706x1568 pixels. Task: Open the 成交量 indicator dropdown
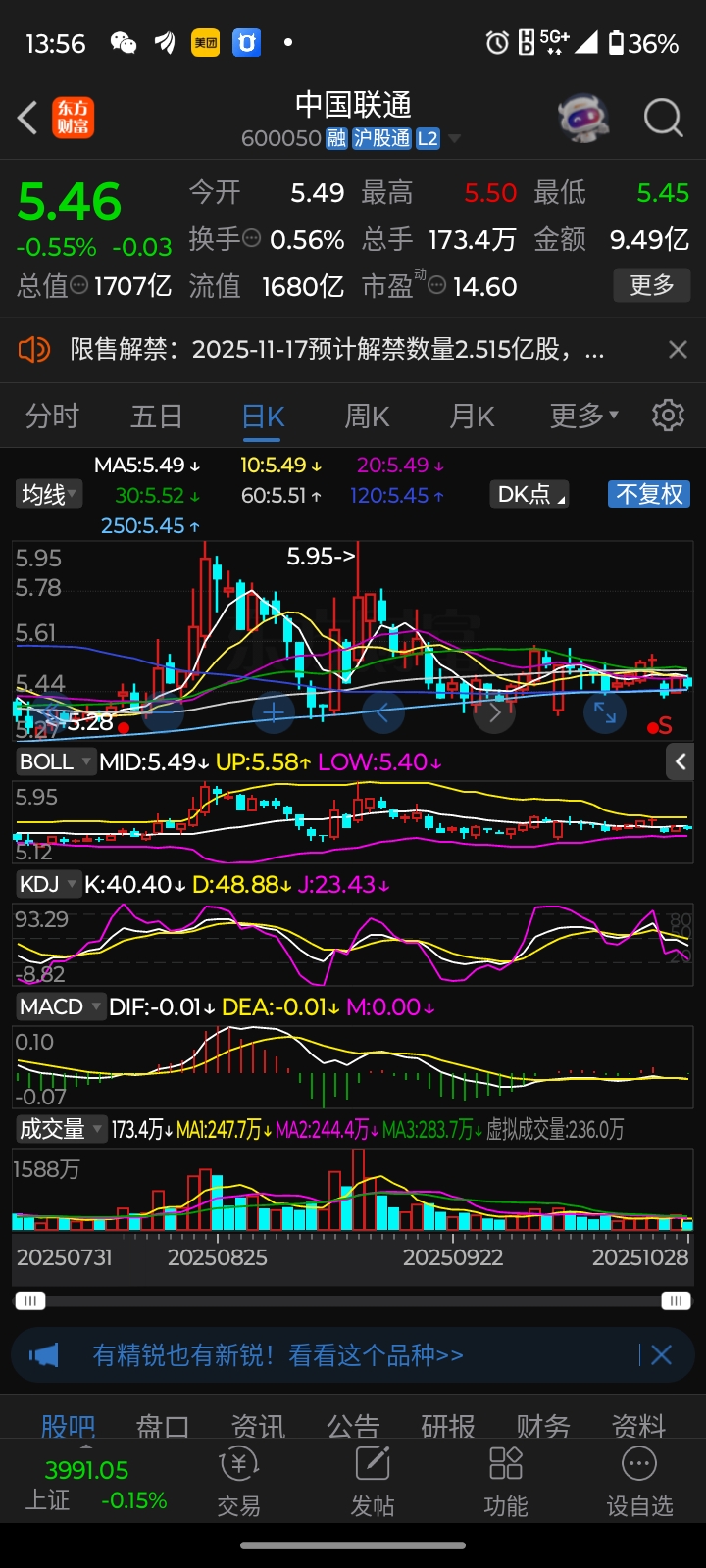61,1129
